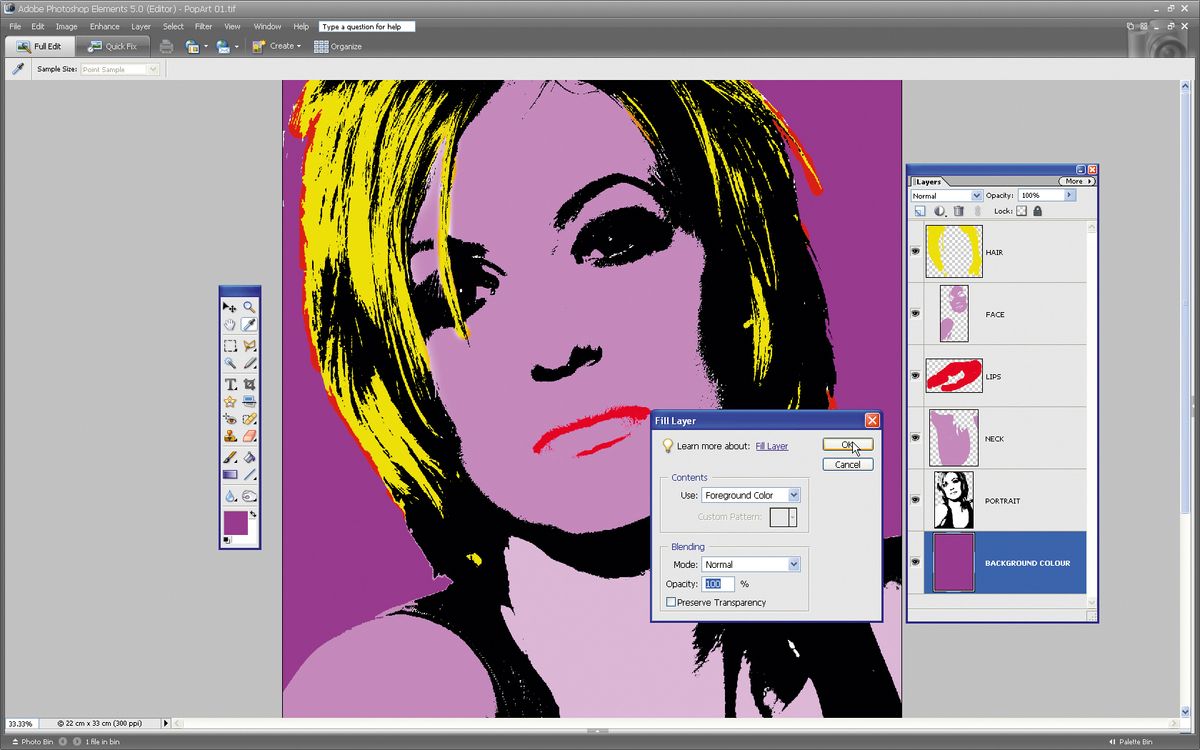Click the 'Type a question for help' field
This screenshot has width=1200, height=750.
click(366, 26)
